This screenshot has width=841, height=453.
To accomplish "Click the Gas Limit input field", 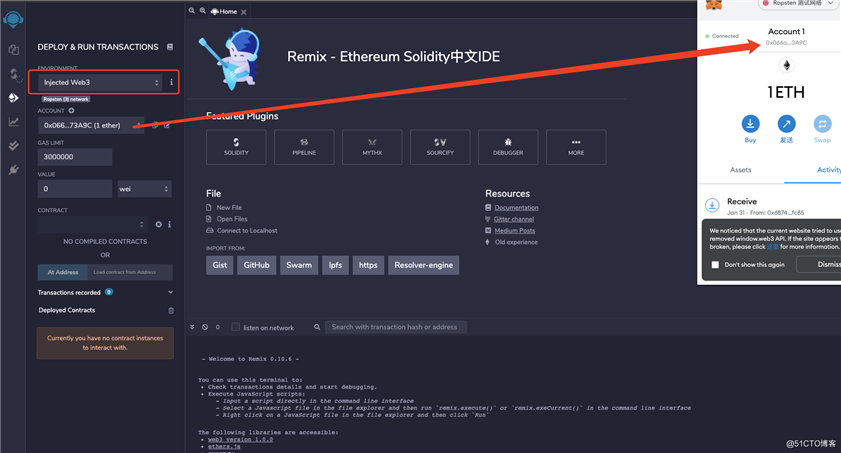I will coord(75,157).
